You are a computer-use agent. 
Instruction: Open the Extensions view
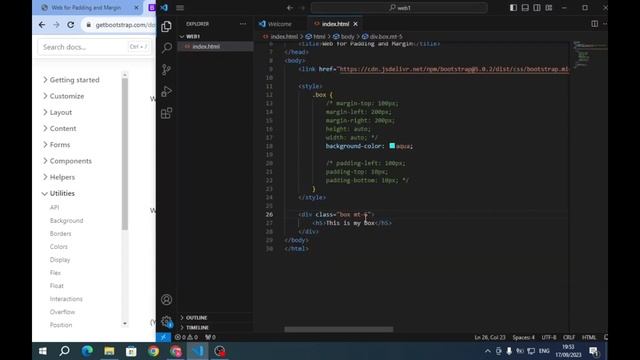coord(166,113)
